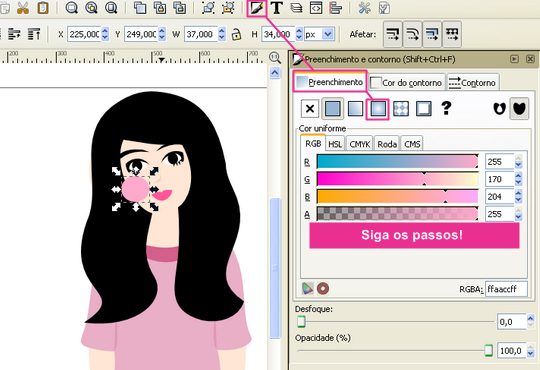
Task: Select the Linear gradient fill button
Action: [x=355, y=109]
